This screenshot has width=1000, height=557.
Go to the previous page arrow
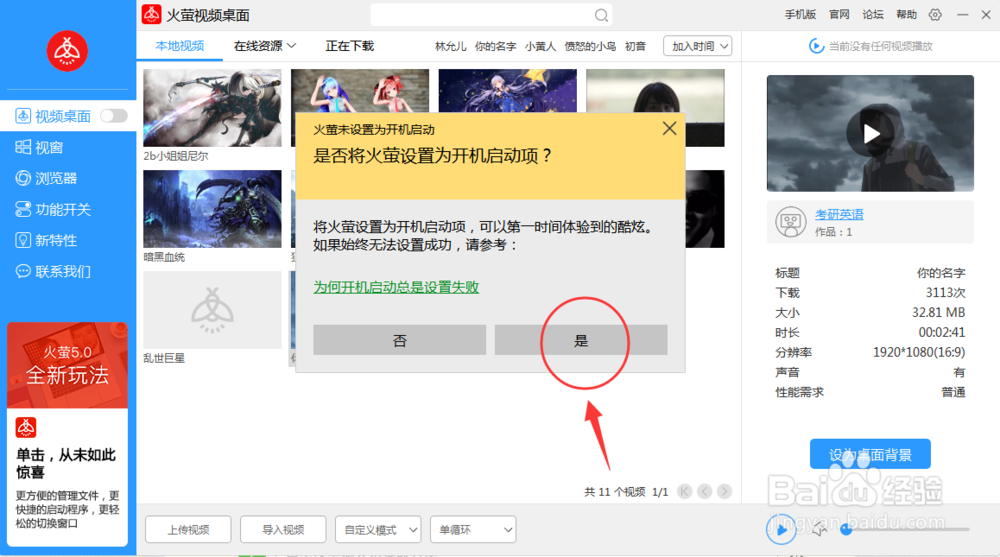tap(705, 491)
